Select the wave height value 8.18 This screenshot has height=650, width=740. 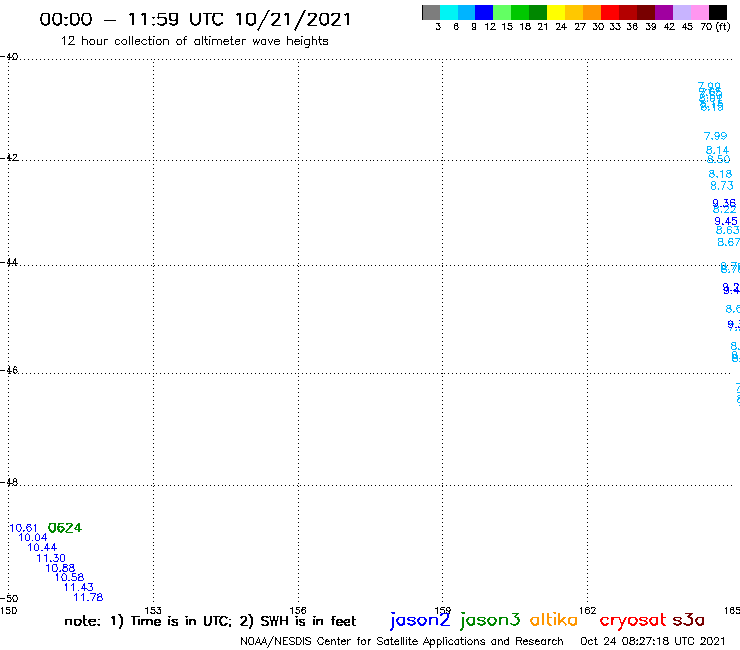coord(720,174)
